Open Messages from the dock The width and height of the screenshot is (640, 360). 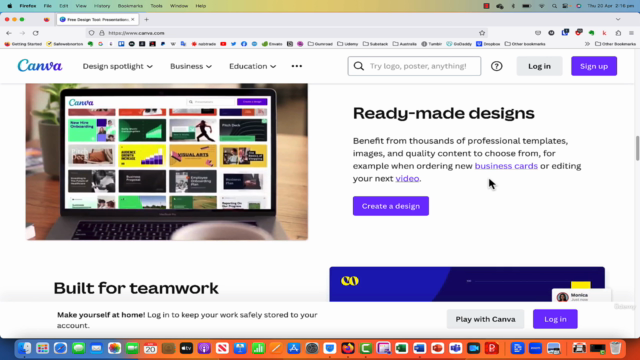78,348
